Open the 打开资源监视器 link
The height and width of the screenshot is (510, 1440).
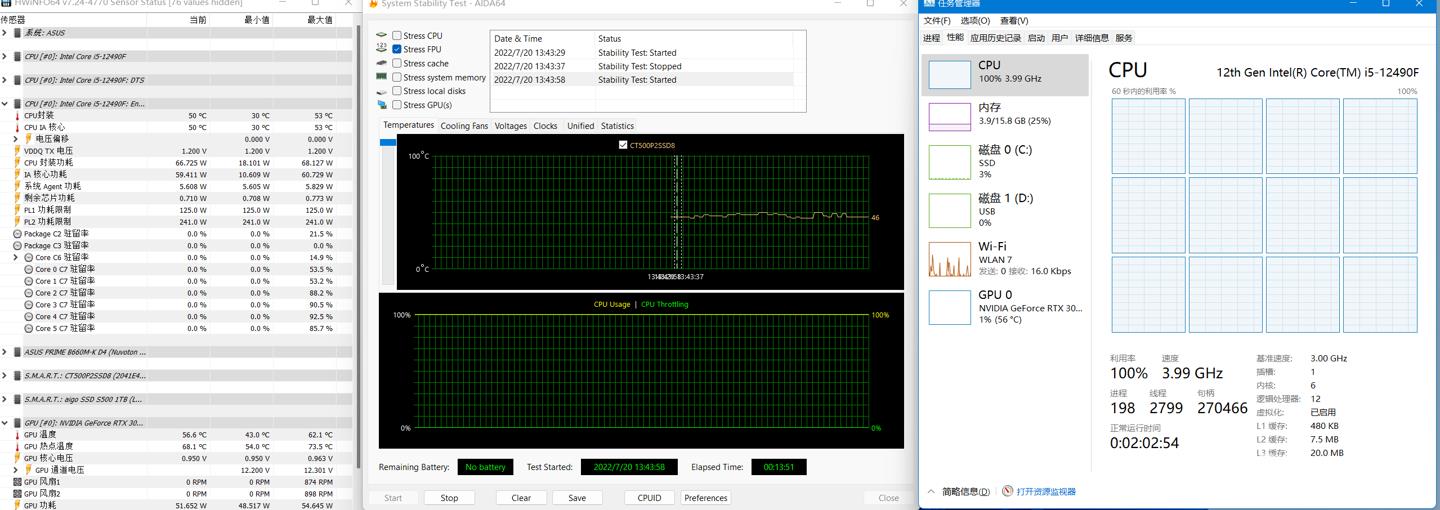(1046, 492)
